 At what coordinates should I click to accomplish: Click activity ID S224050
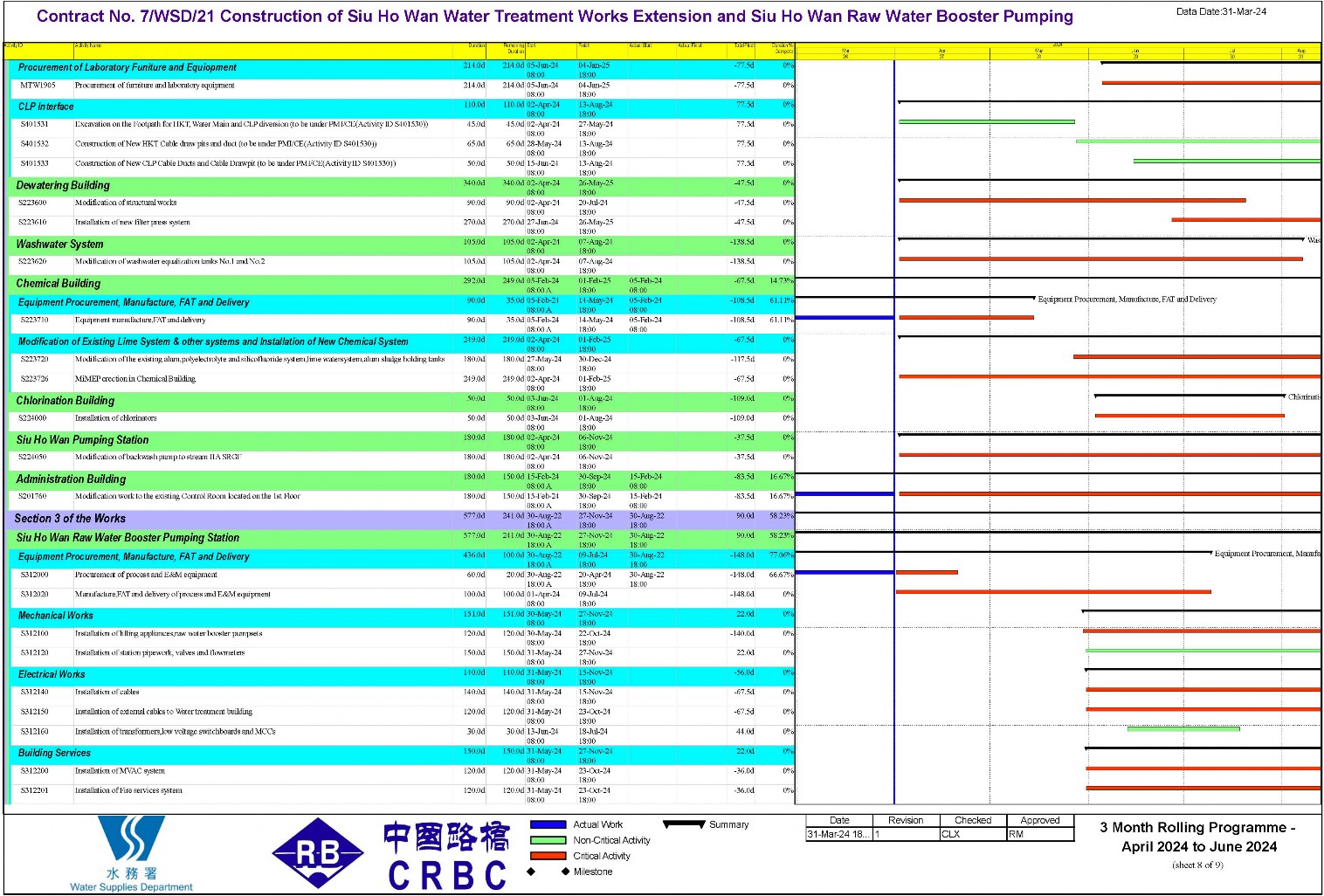click(33, 457)
